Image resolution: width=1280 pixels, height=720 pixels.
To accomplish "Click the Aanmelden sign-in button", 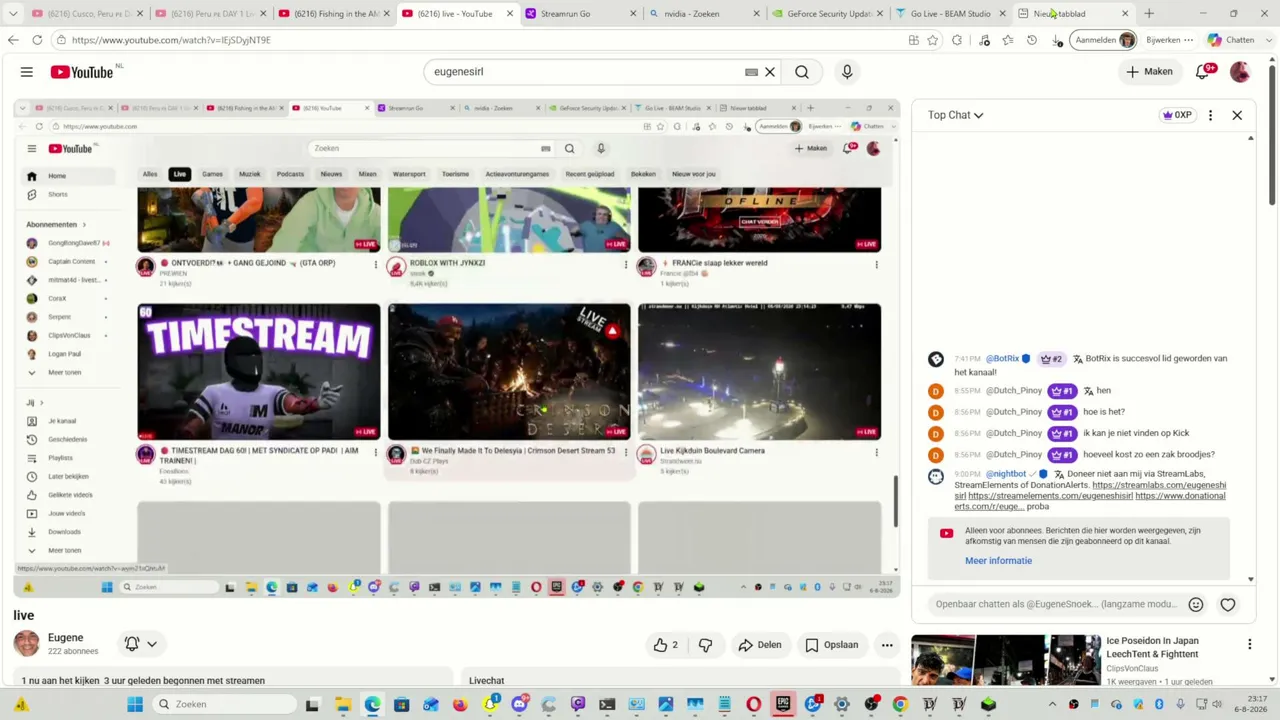I will [1105, 40].
